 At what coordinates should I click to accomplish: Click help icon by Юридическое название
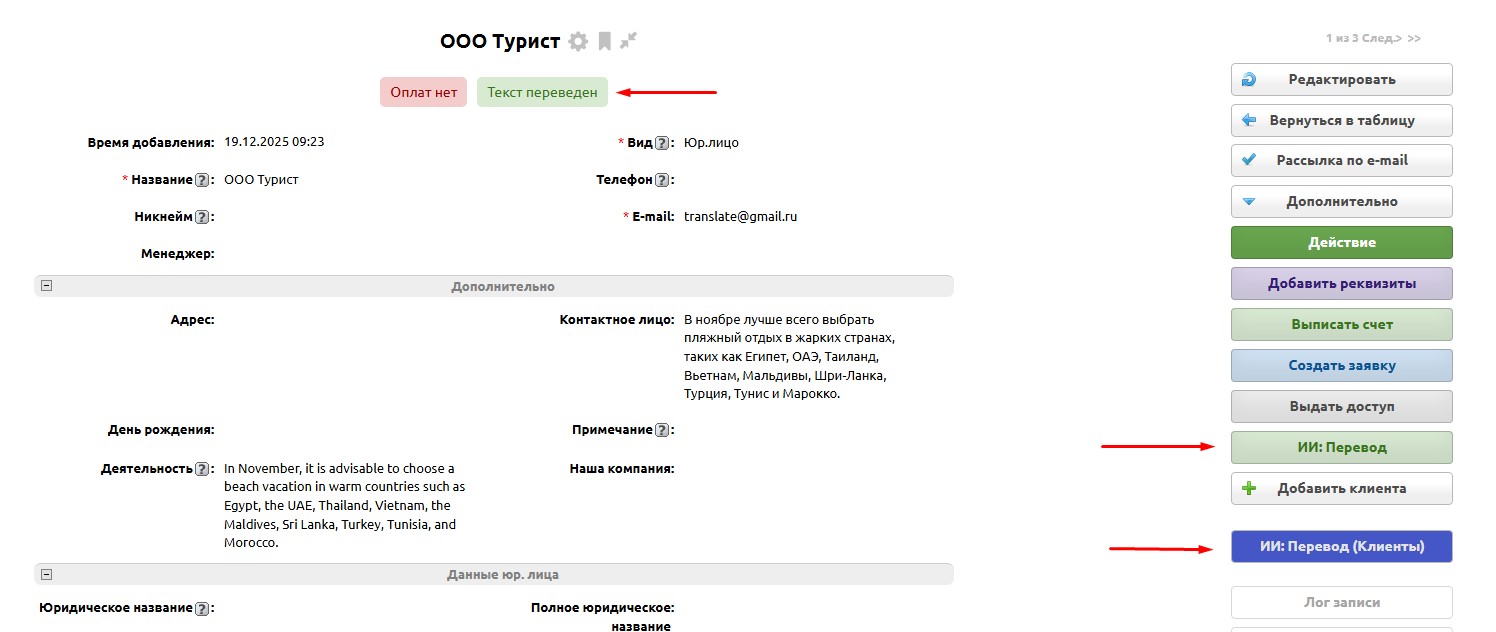[202, 608]
